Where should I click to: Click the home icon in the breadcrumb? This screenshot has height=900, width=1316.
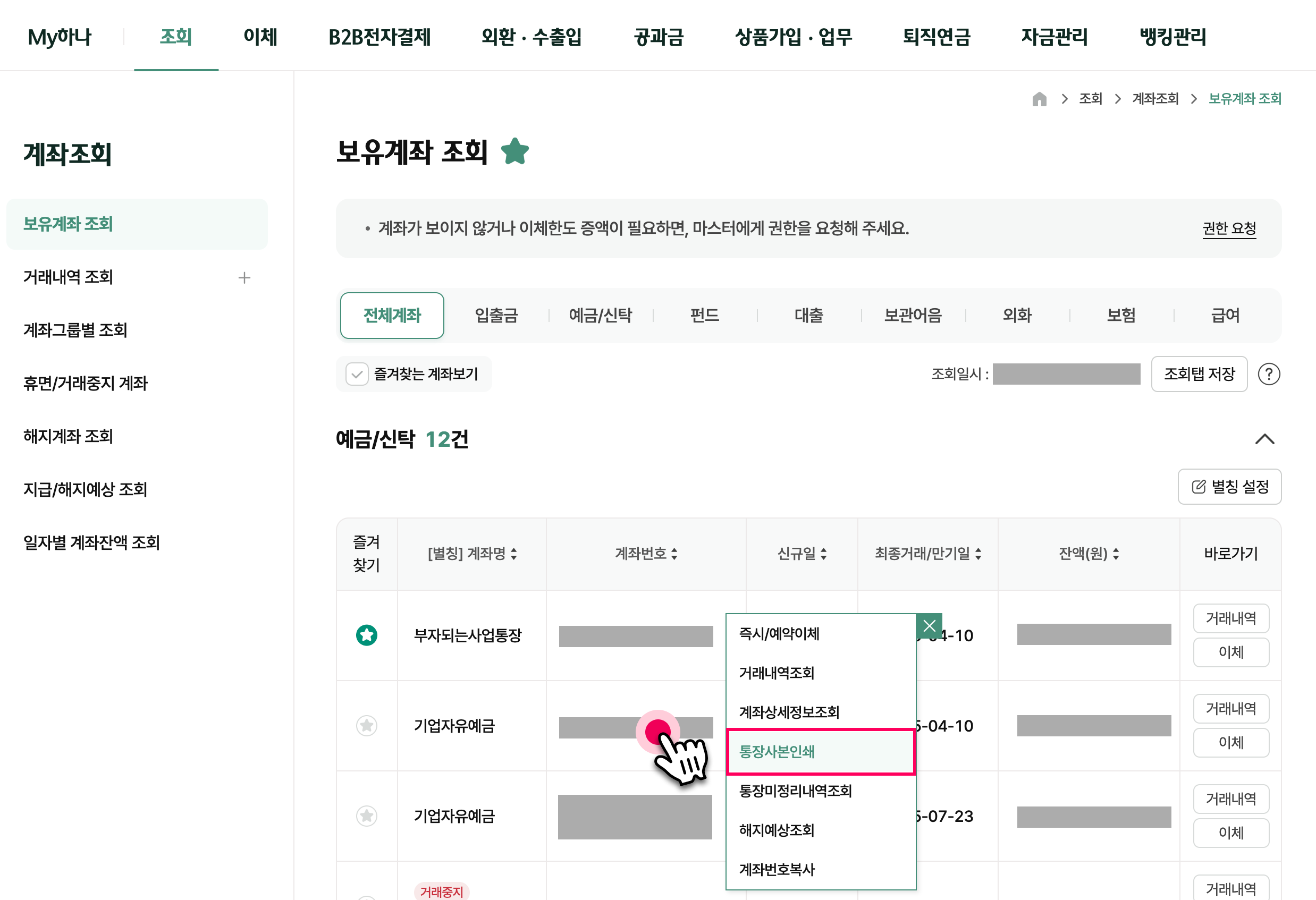click(x=1040, y=98)
